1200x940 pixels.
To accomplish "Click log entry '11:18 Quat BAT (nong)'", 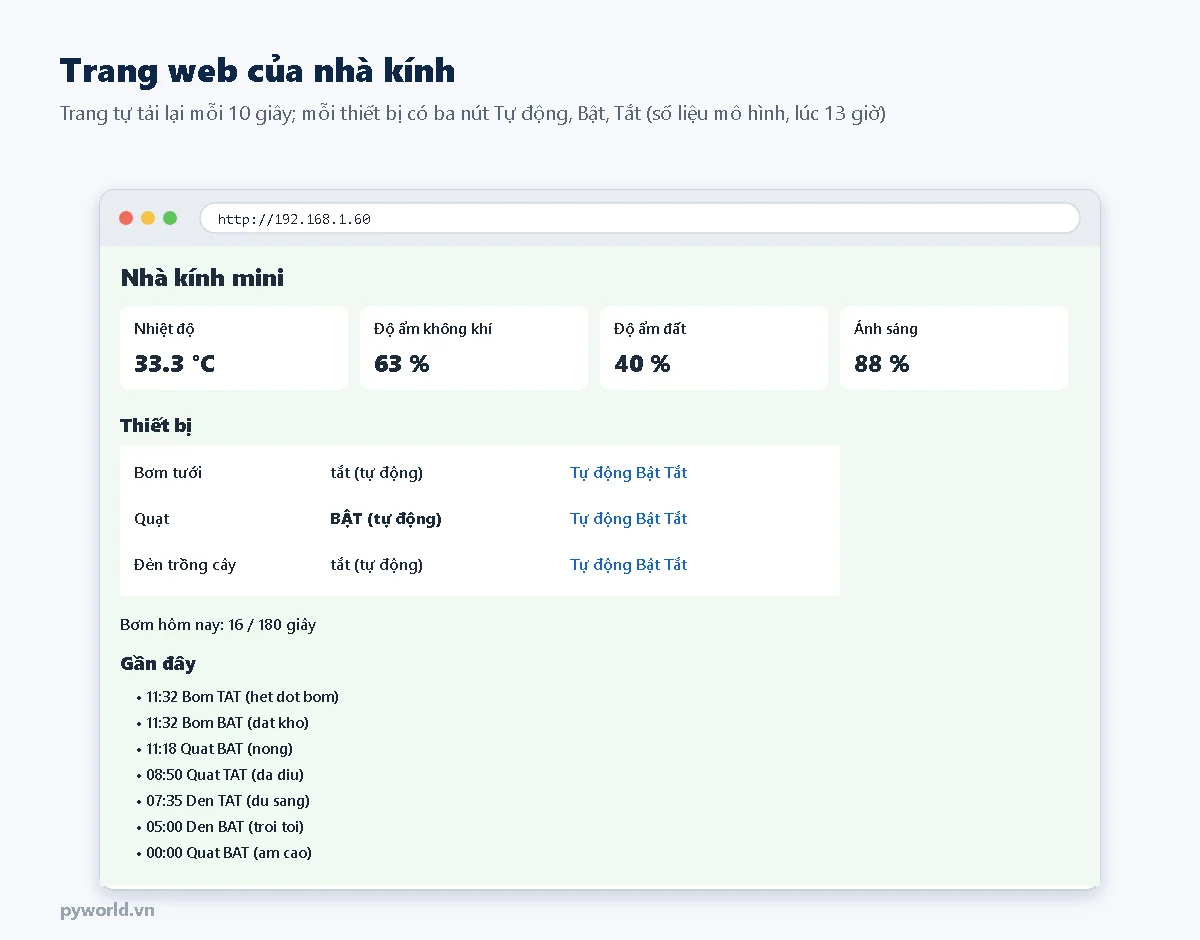I will click(219, 749).
